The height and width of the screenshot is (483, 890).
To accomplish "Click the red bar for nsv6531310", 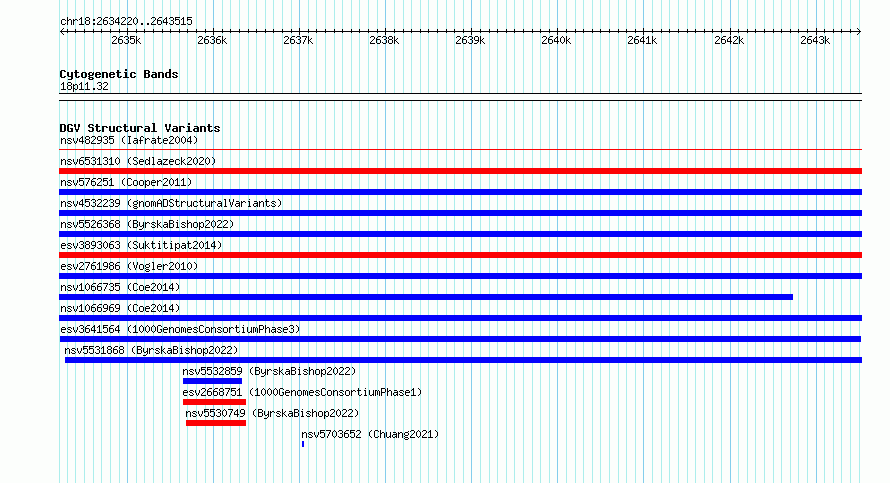I will click(460, 171).
